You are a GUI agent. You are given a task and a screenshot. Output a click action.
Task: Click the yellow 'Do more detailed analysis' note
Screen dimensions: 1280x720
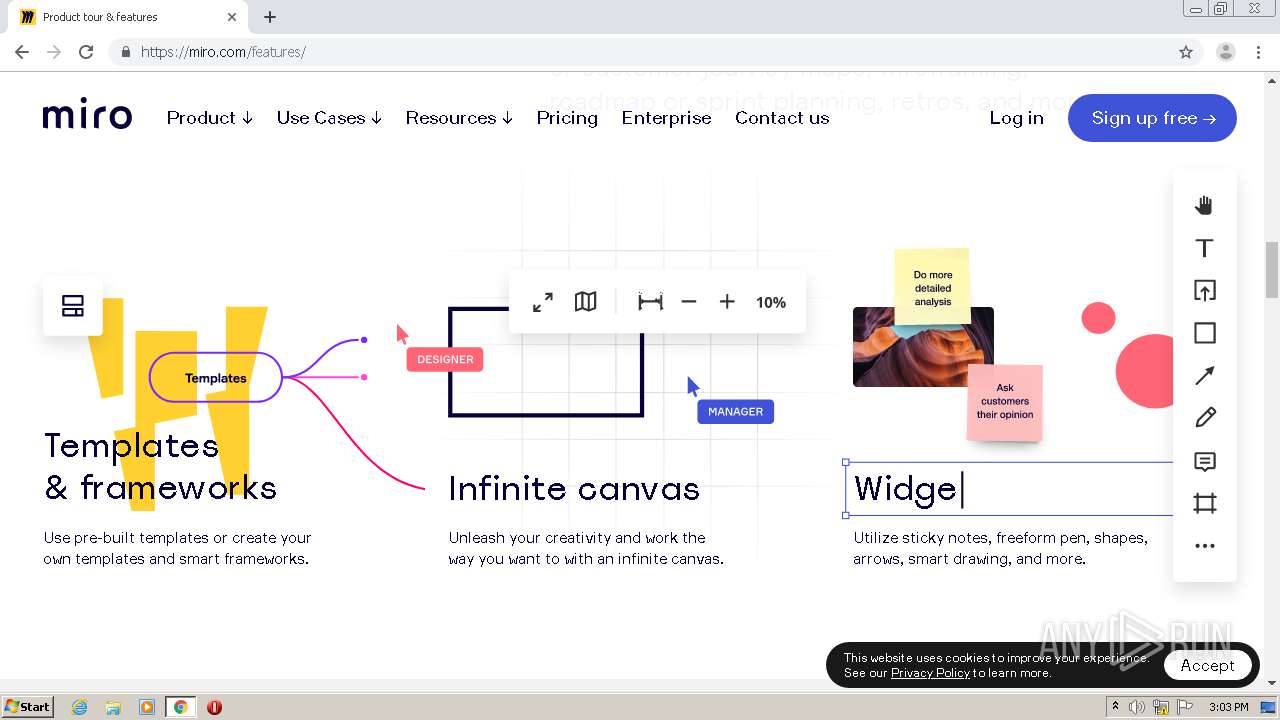[932, 287]
